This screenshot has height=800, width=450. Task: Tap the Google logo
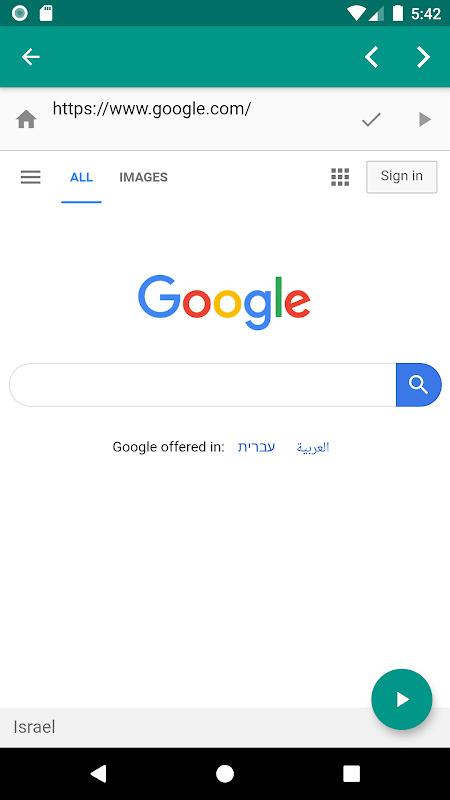[224, 302]
